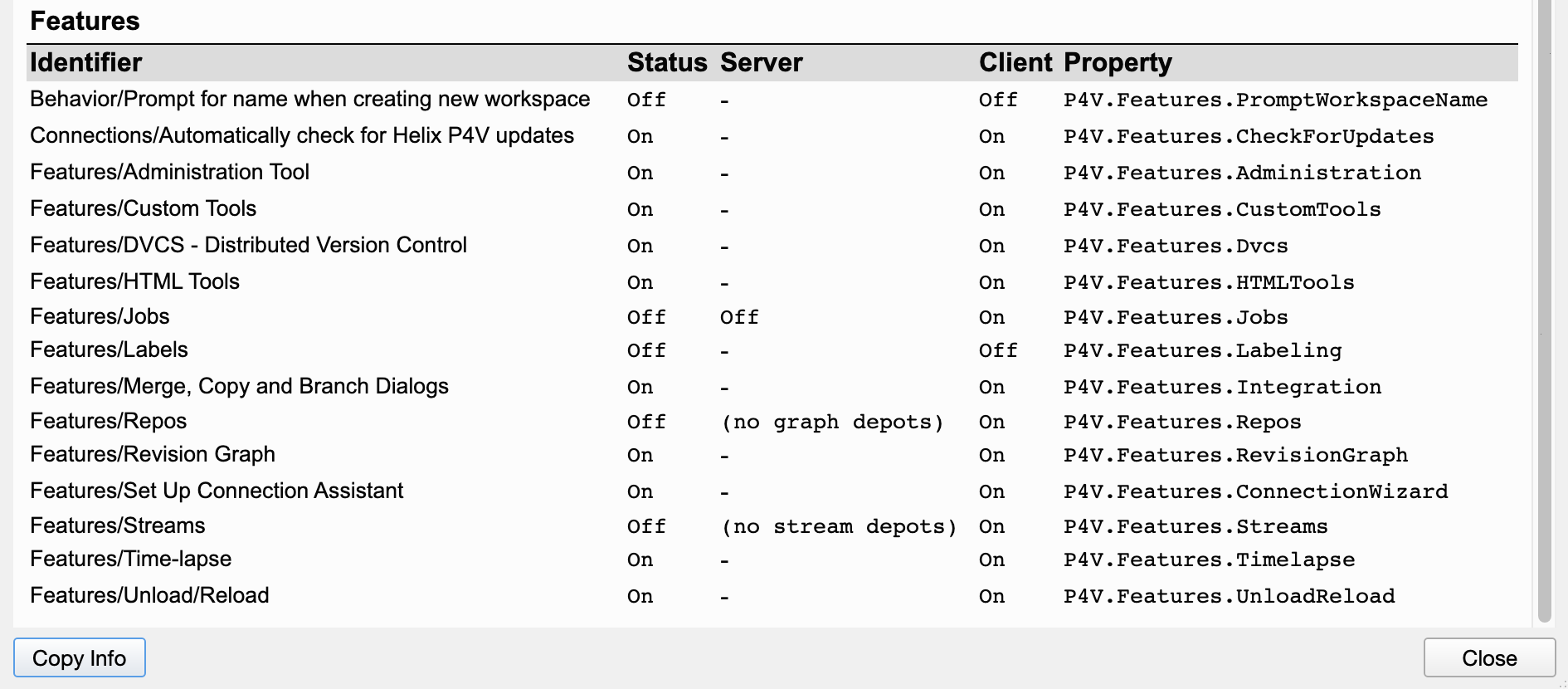Click the Features/Administration Tool entry
This screenshot has width=1568, height=689.
point(169,172)
